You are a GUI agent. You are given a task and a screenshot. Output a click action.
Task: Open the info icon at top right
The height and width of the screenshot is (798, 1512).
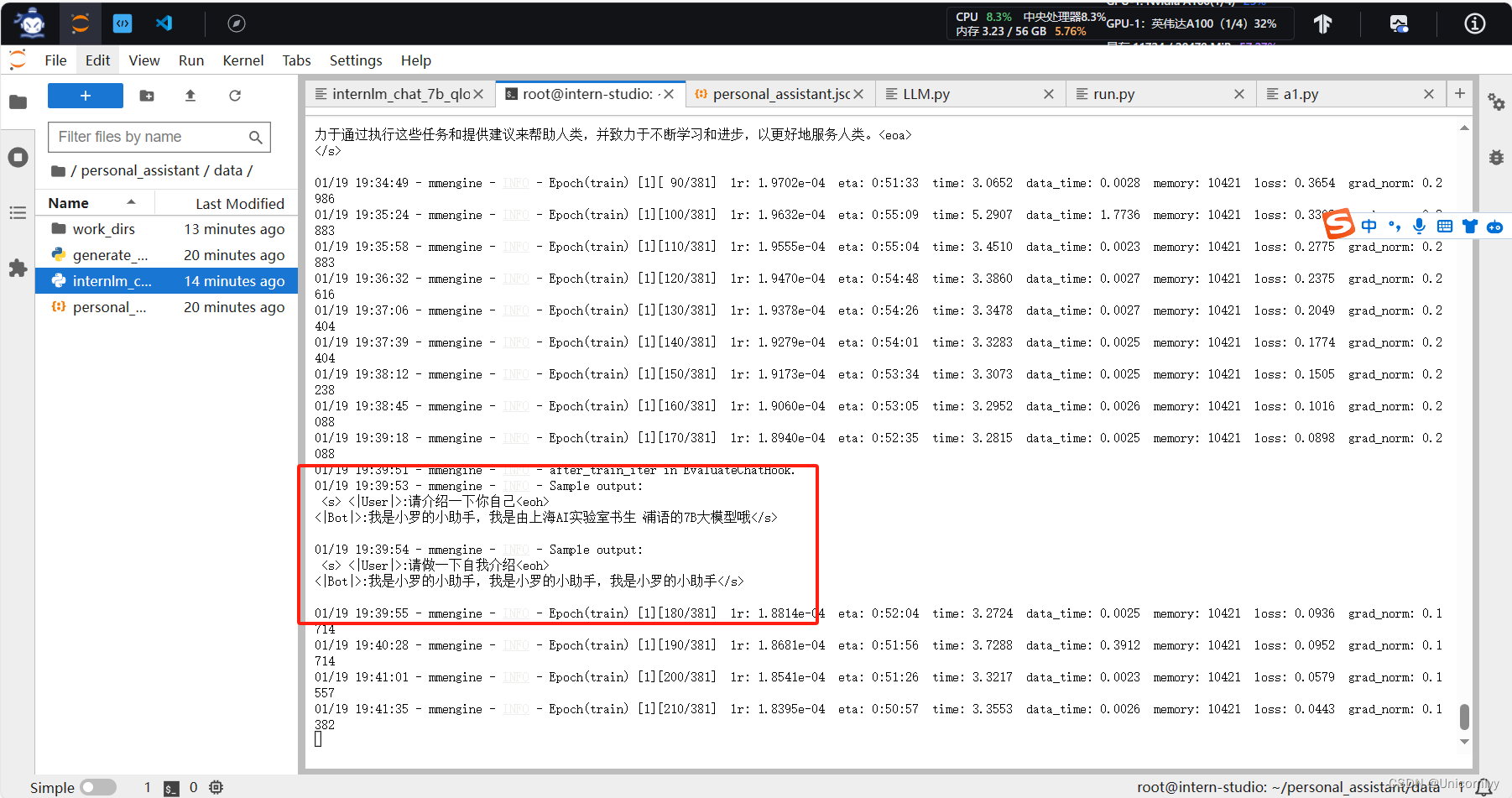pyautogui.click(x=1474, y=23)
